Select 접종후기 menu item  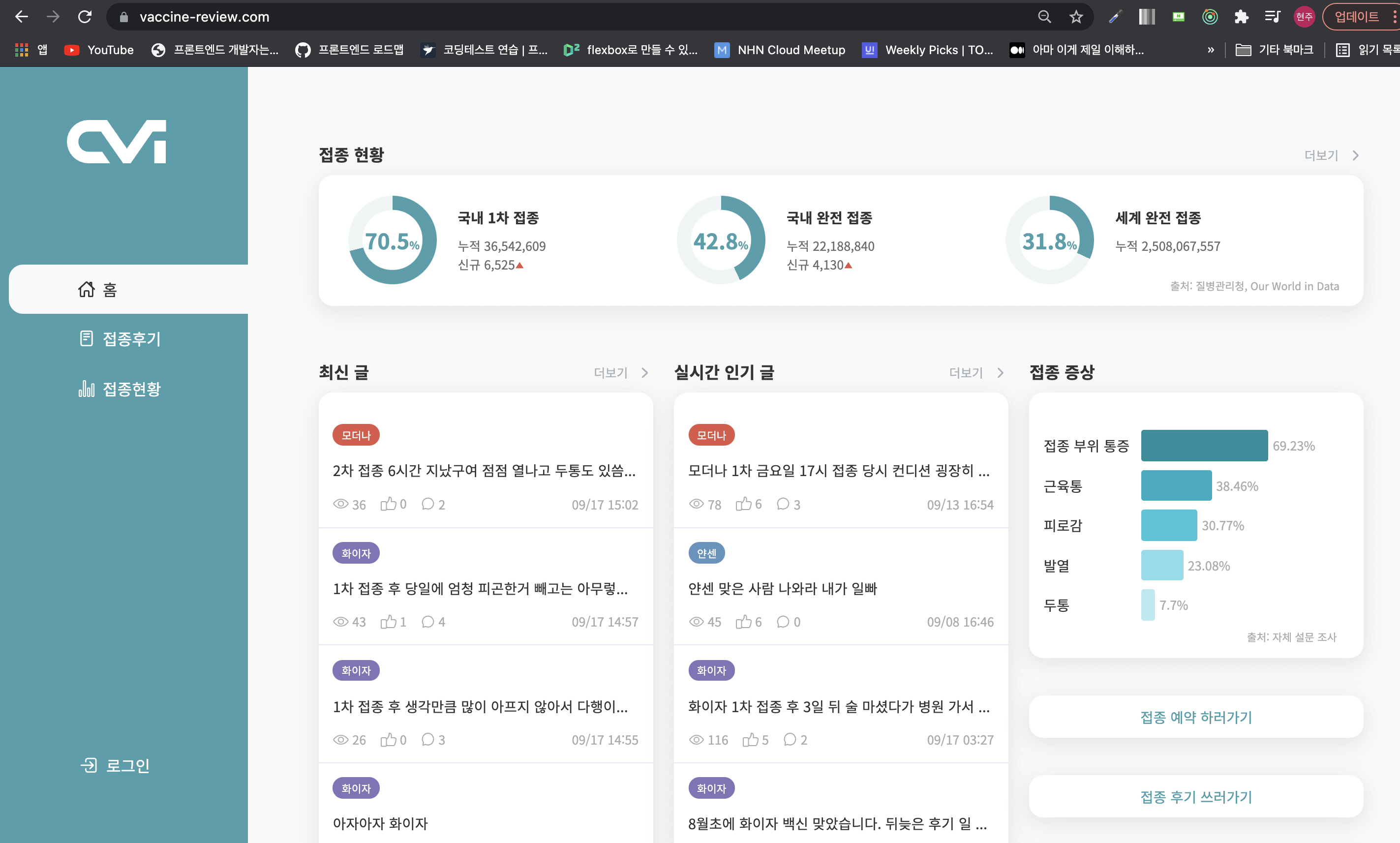[x=131, y=339]
